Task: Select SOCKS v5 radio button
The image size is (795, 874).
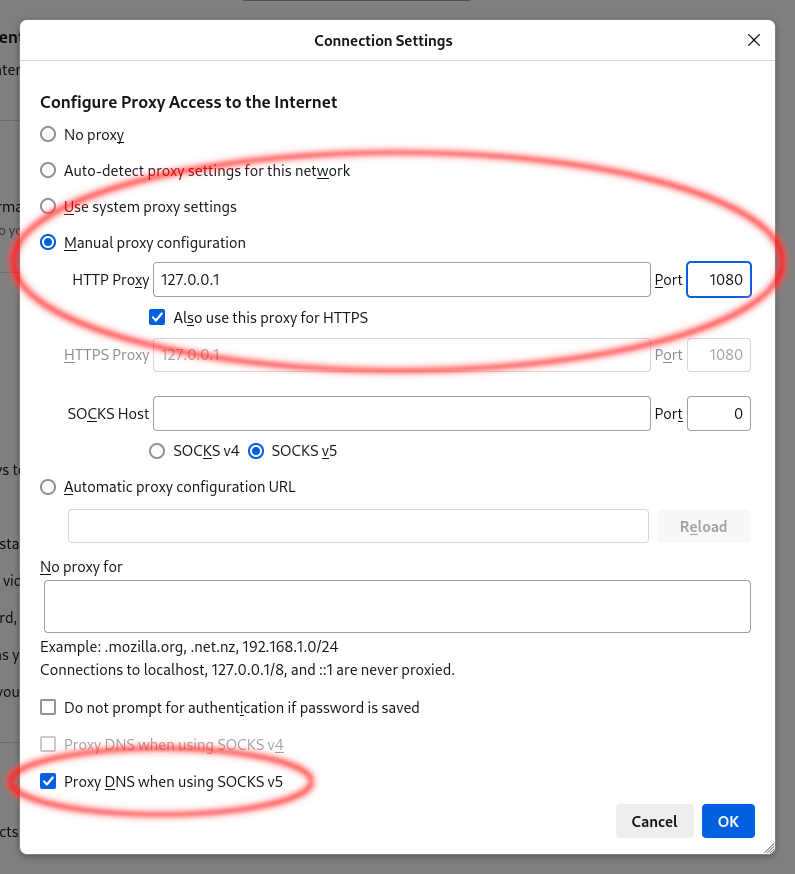Action: point(256,451)
